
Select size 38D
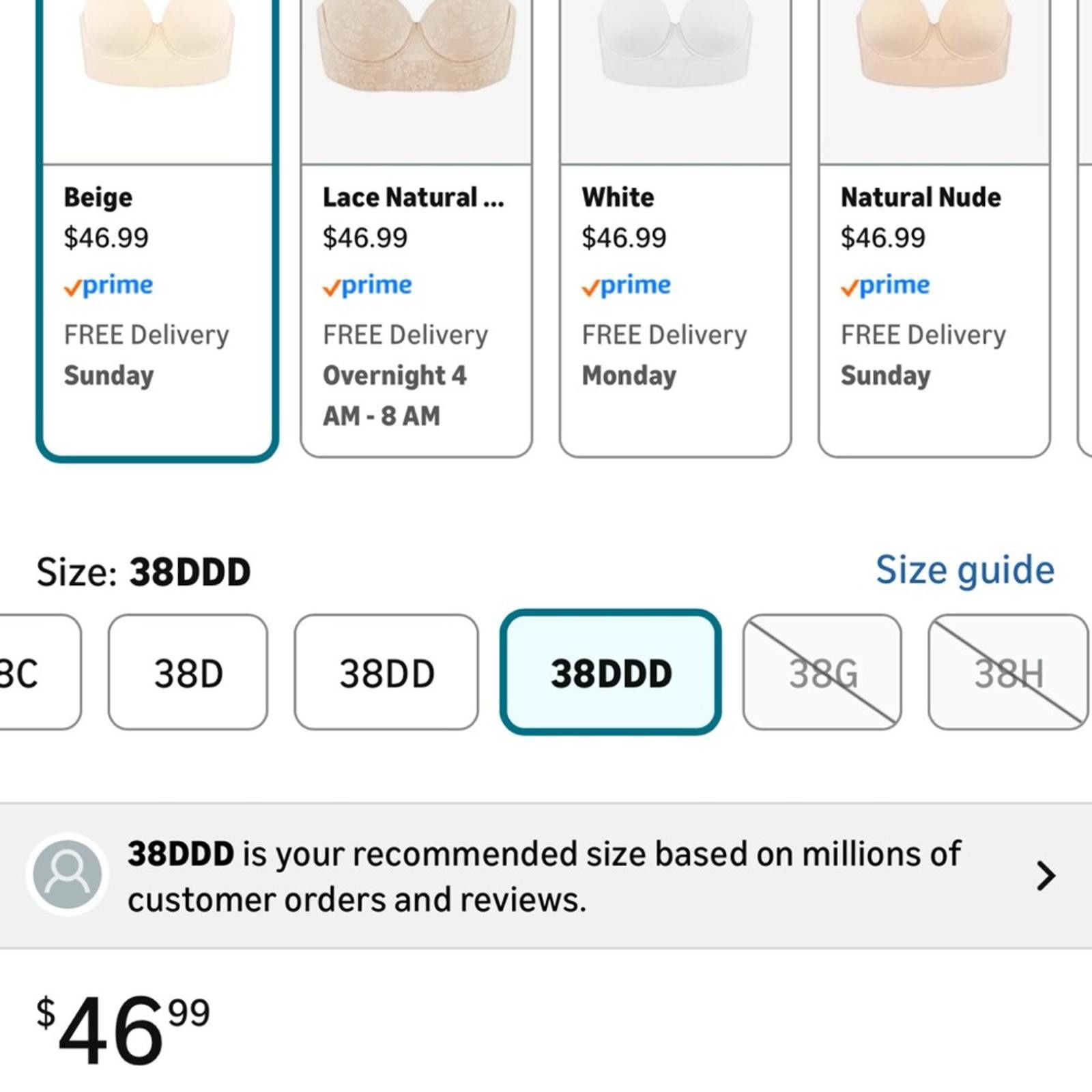(x=188, y=672)
